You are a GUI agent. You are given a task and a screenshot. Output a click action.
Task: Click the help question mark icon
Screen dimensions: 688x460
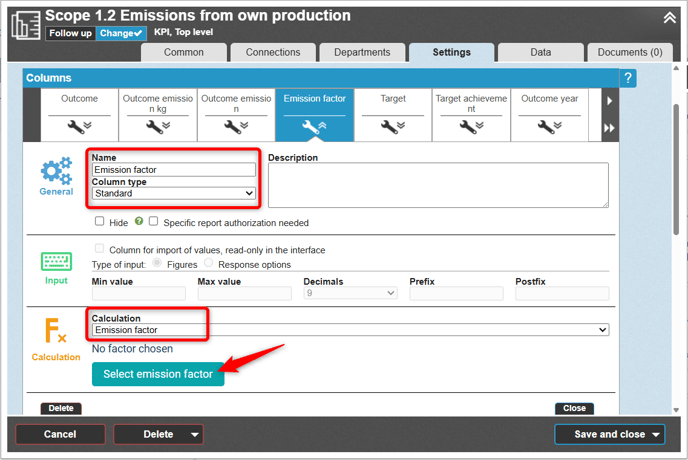click(x=628, y=78)
